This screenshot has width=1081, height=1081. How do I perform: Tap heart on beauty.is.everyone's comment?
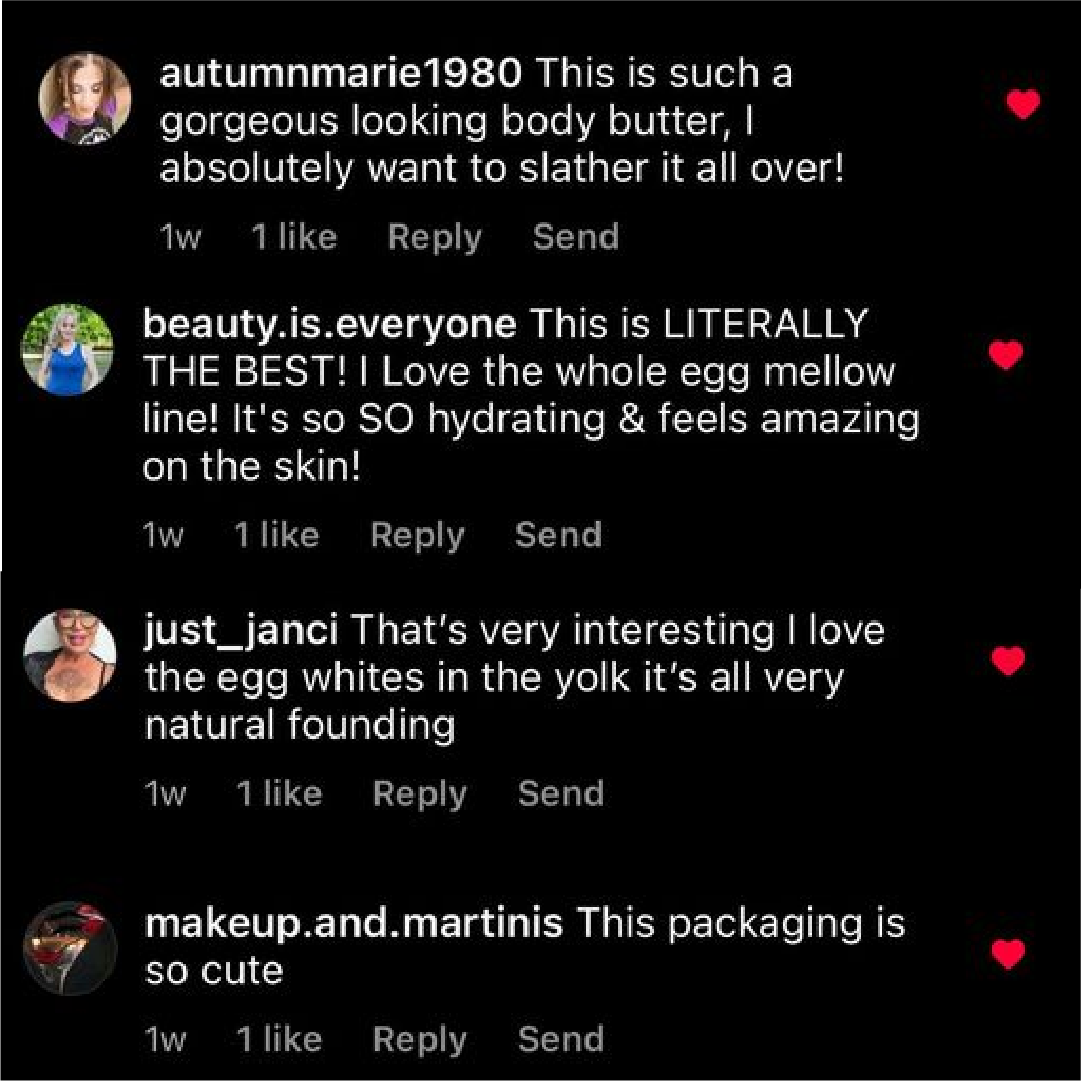[x=1005, y=354]
